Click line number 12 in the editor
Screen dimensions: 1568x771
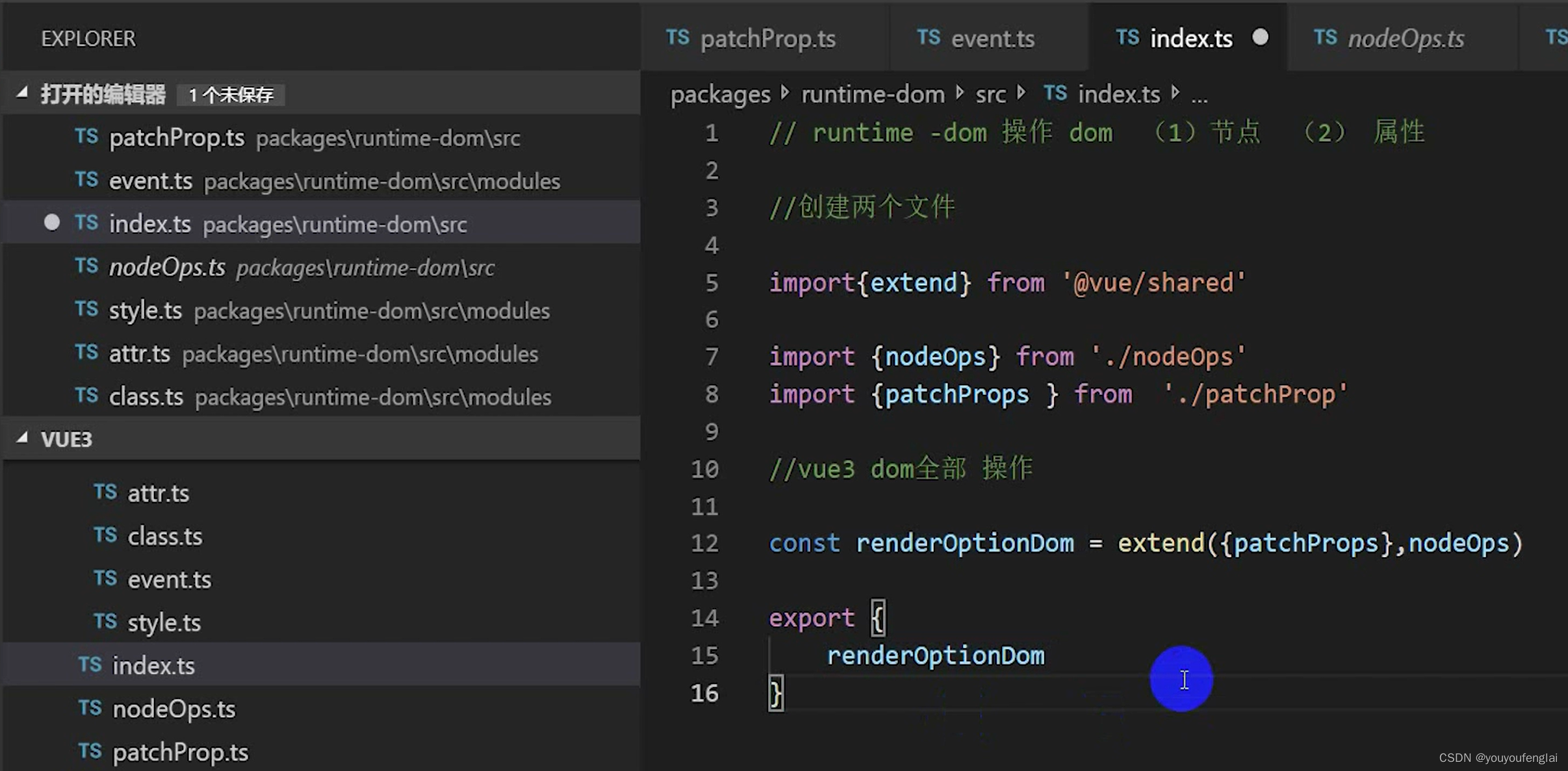coord(704,543)
